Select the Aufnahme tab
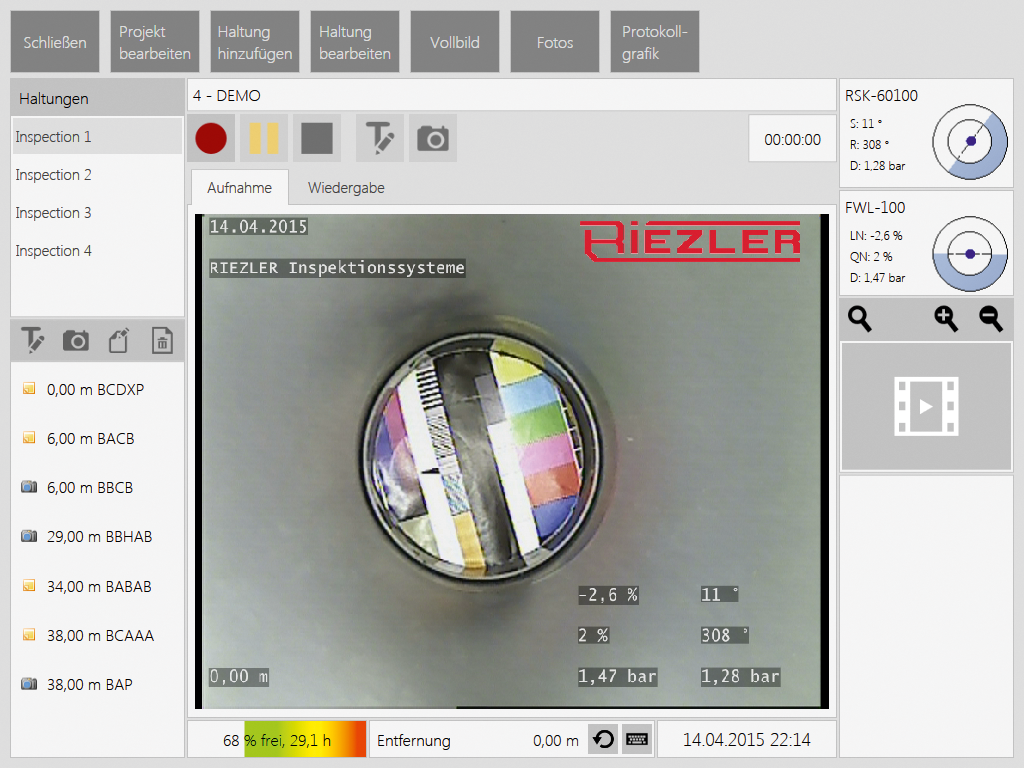Screen dimensions: 1024x768 (x=239, y=188)
